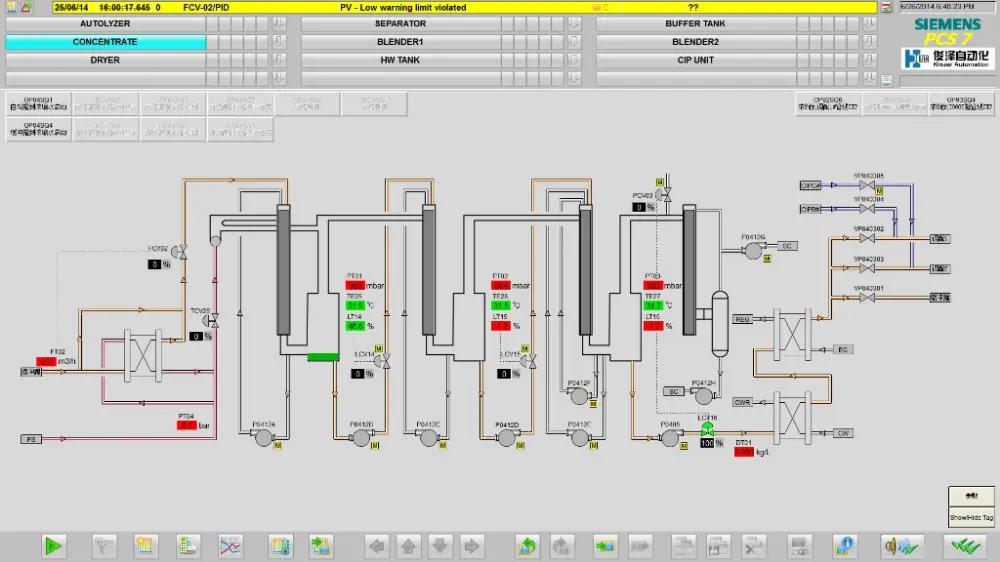Open pump P0412A faceplate symbol

coord(263,438)
